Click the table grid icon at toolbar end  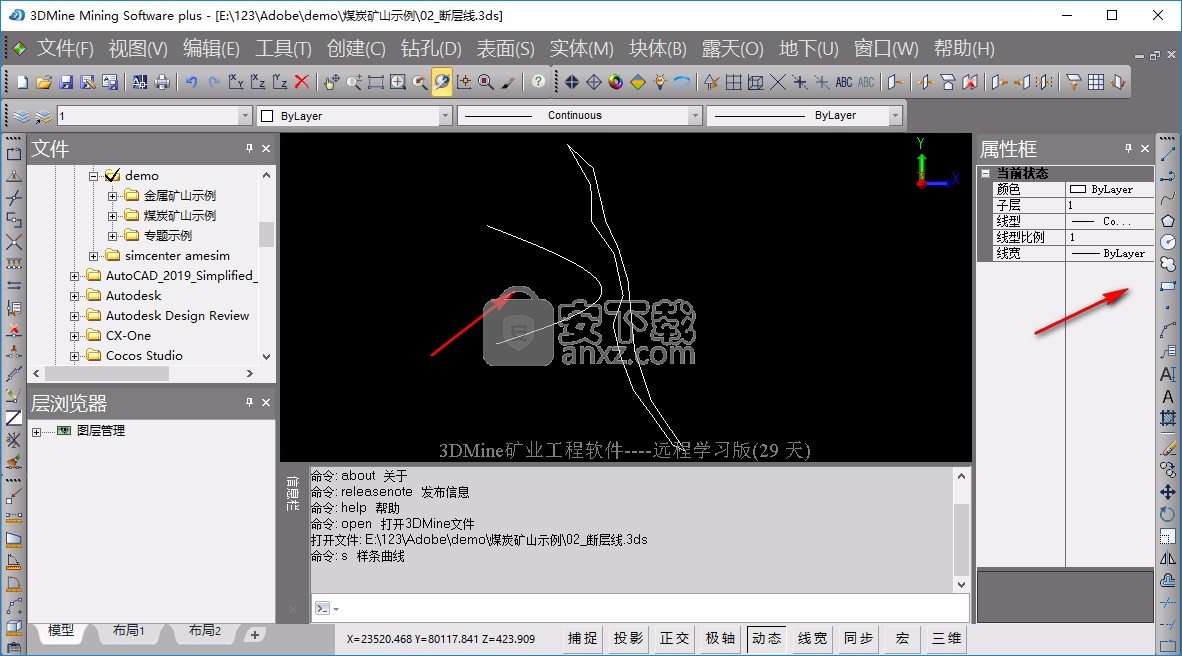coord(1096,82)
